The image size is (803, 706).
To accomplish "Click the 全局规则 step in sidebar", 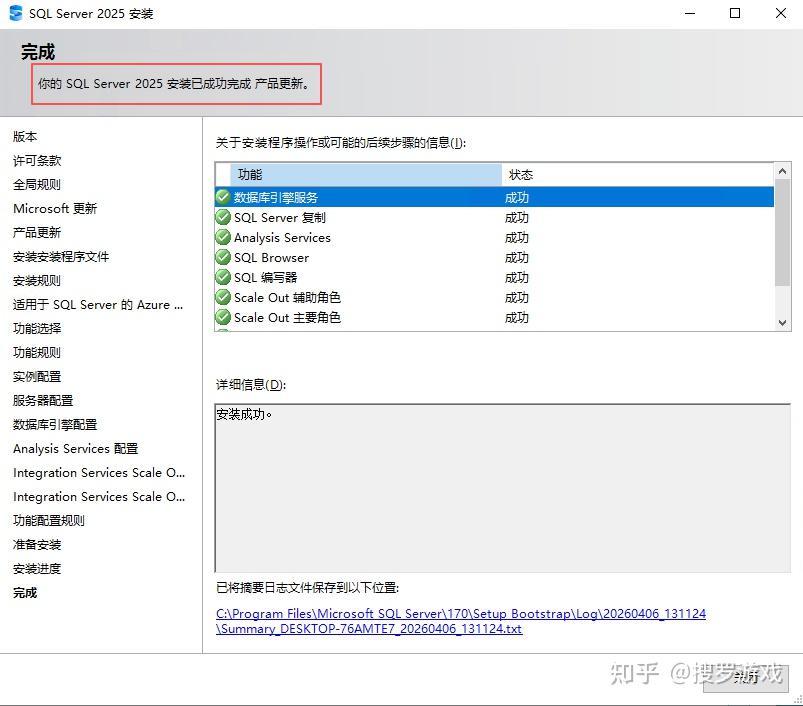I will (37, 184).
